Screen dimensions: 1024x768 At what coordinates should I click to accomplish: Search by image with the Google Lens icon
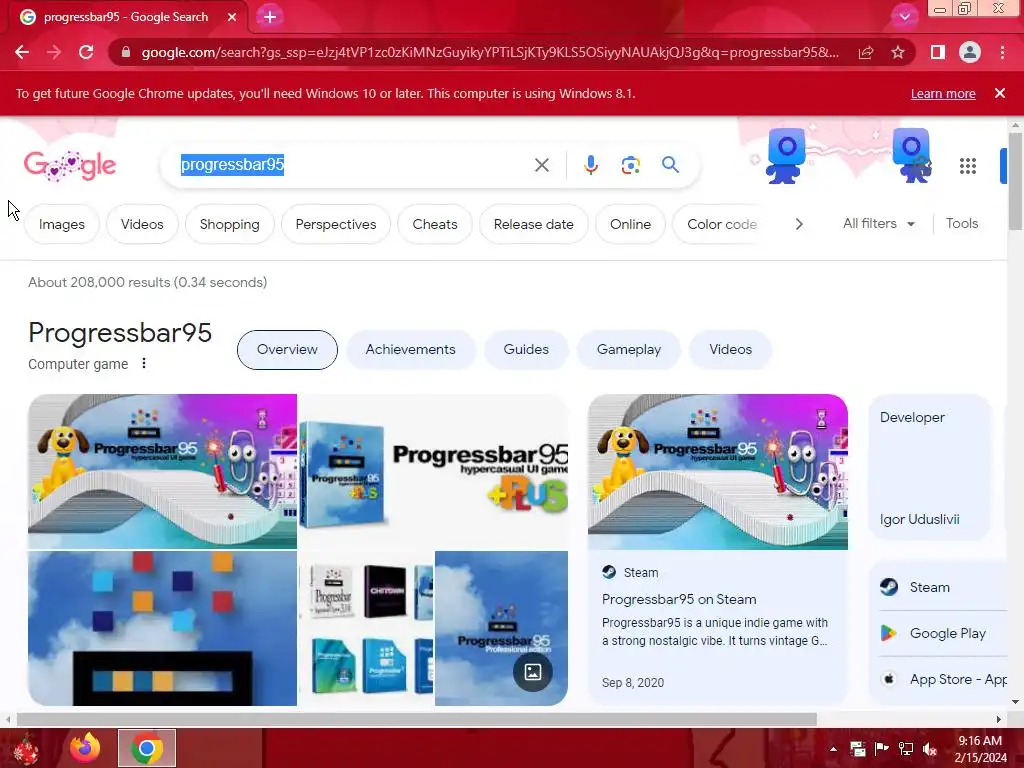[x=630, y=165]
